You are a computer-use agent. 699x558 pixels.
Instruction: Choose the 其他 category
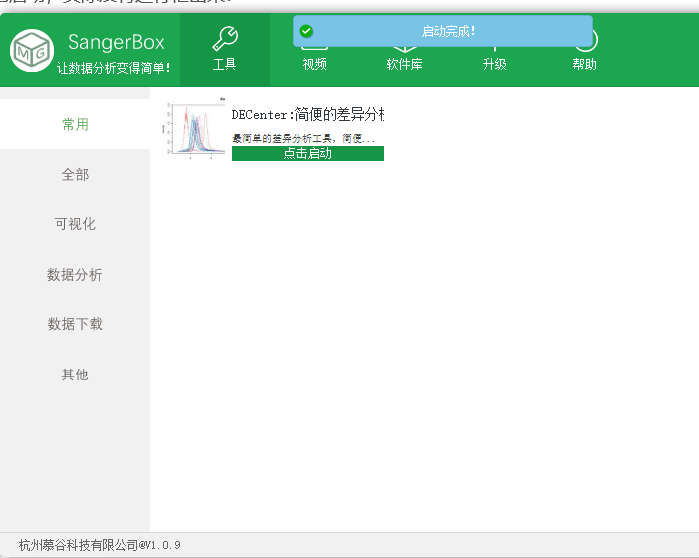coord(75,374)
